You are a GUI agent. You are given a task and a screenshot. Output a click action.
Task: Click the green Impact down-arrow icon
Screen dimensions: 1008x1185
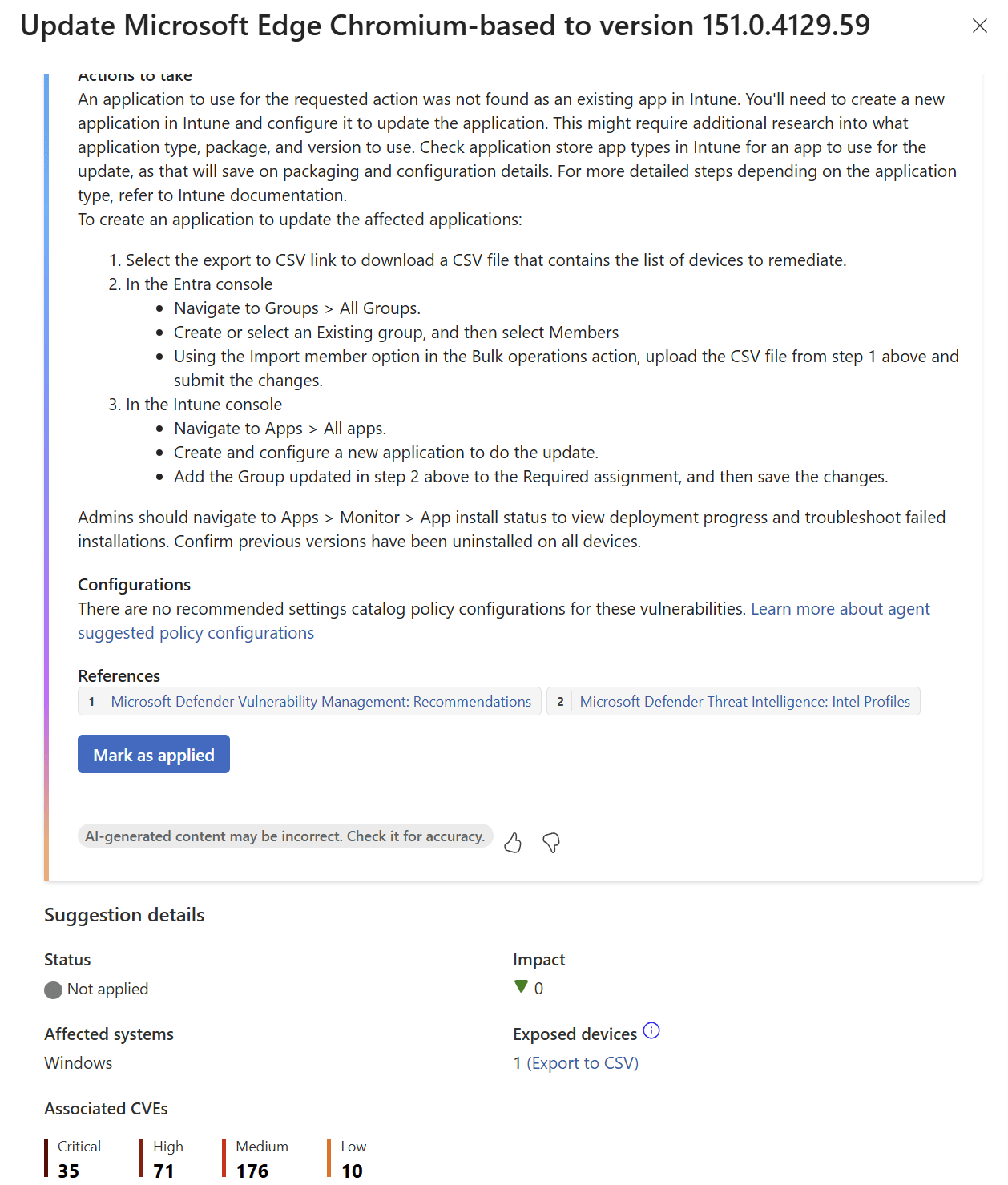click(521, 987)
